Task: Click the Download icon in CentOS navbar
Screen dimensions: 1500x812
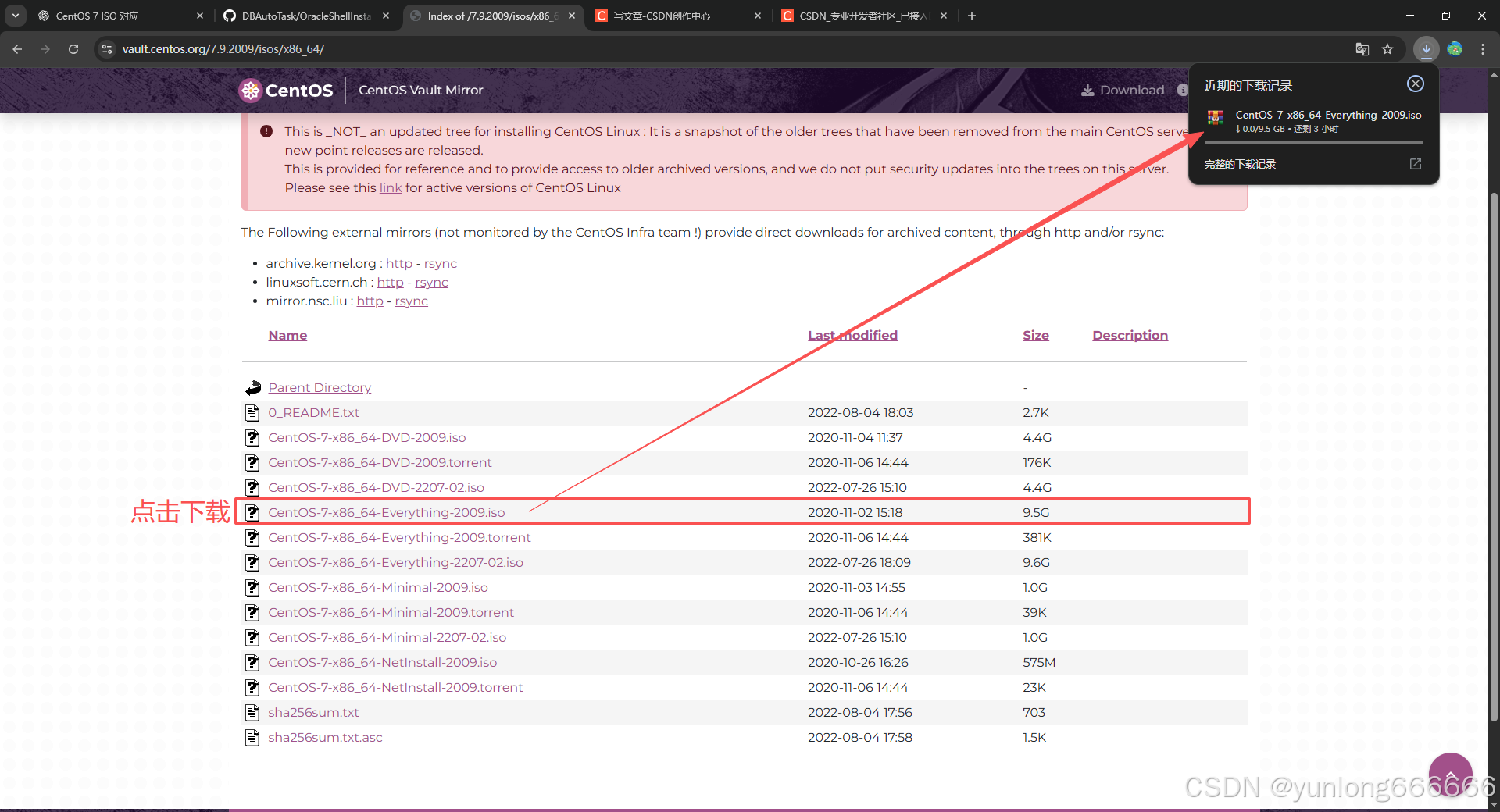Action: 1087,90
